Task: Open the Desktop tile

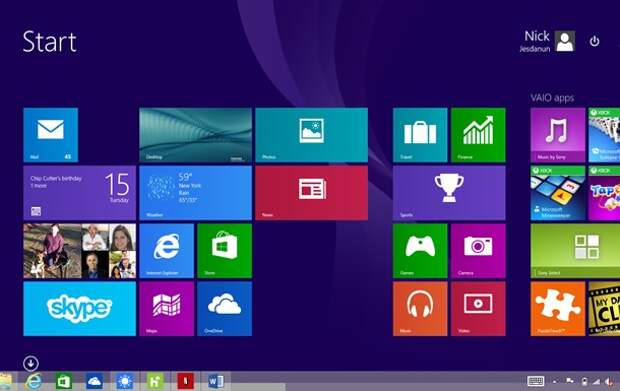Action: pos(195,135)
